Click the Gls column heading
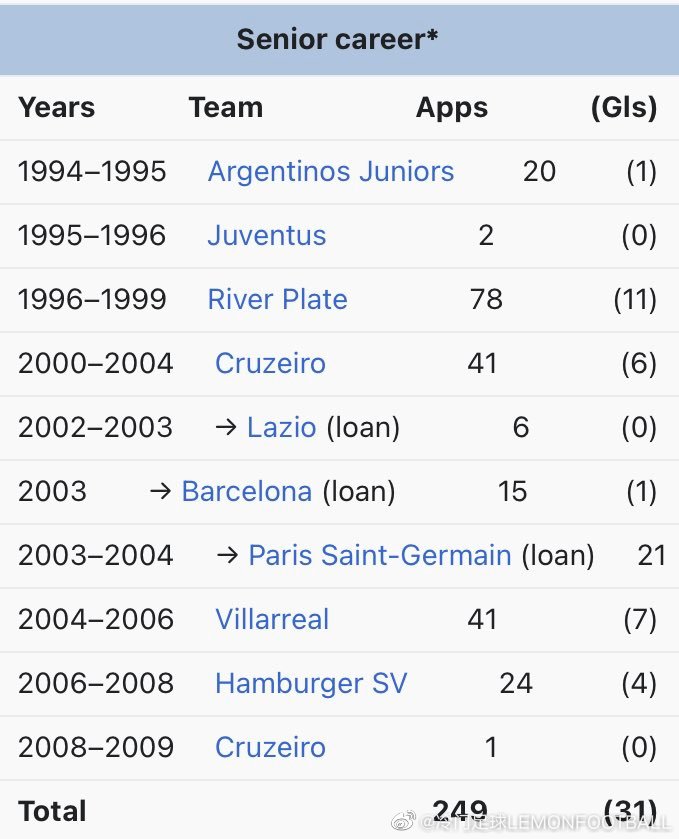This screenshot has height=839, width=679. click(x=624, y=108)
